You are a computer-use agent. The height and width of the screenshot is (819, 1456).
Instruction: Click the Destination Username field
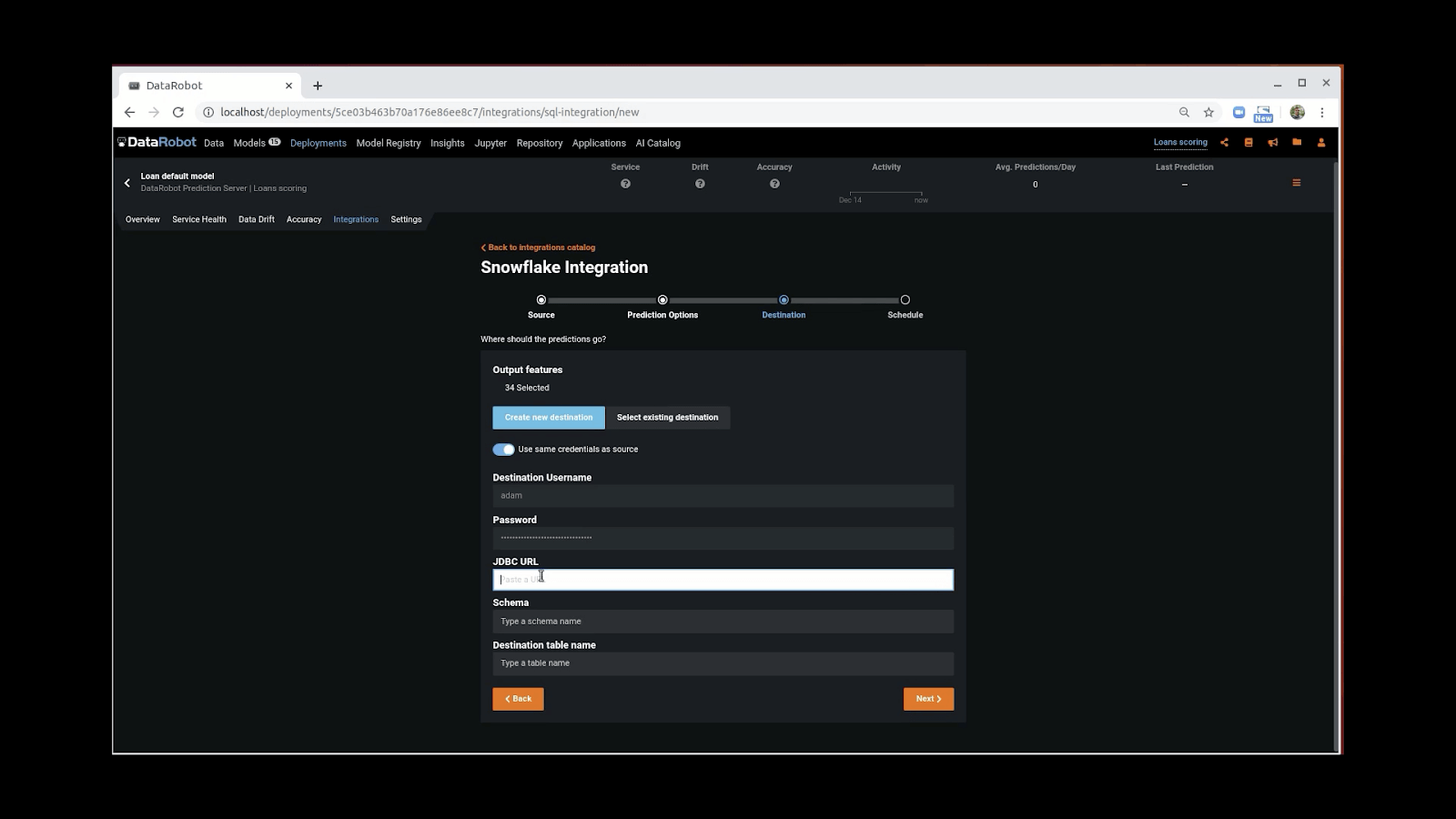click(x=723, y=496)
